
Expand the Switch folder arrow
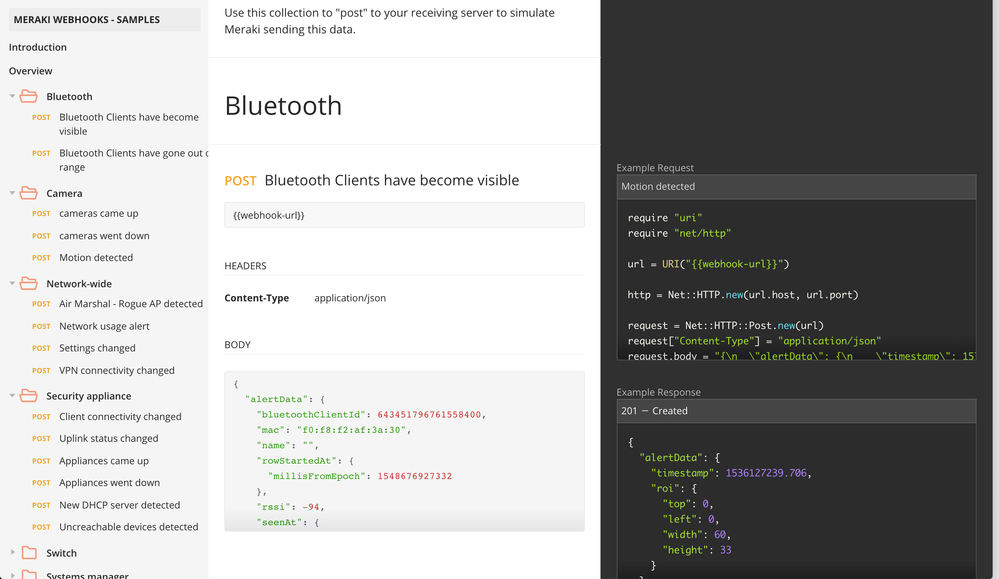(x=12, y=552)
